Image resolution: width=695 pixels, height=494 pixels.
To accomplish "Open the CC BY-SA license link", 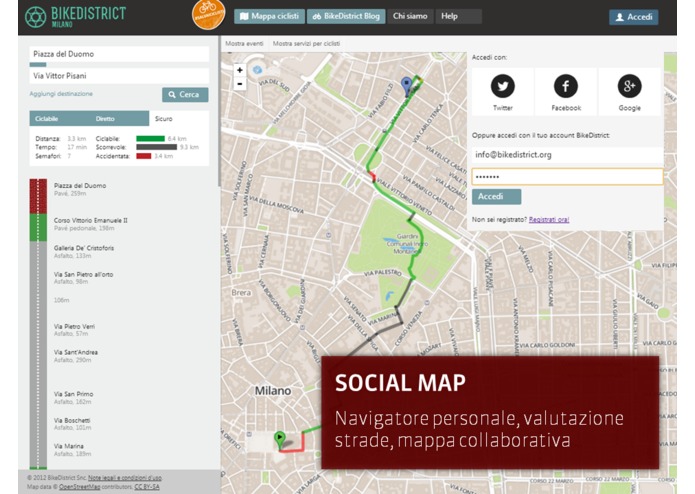I will tap(147, 486).
